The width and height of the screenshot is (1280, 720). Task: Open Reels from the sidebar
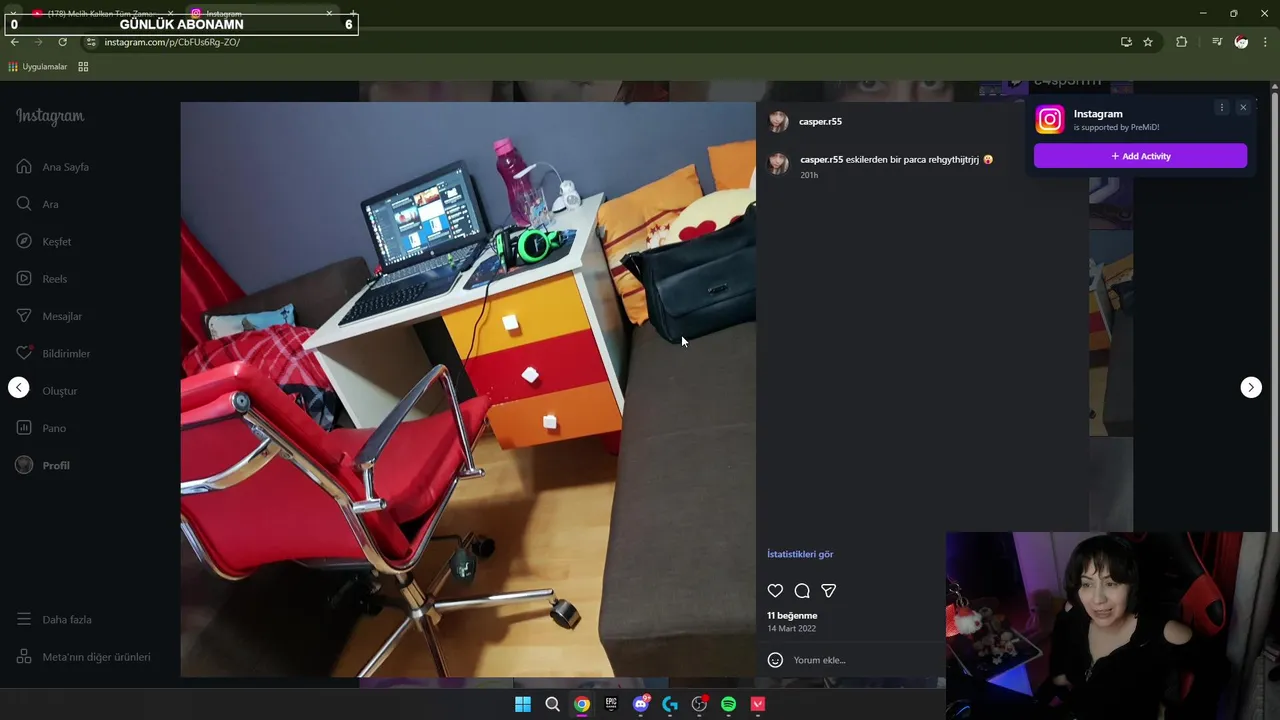pos(42,279)
